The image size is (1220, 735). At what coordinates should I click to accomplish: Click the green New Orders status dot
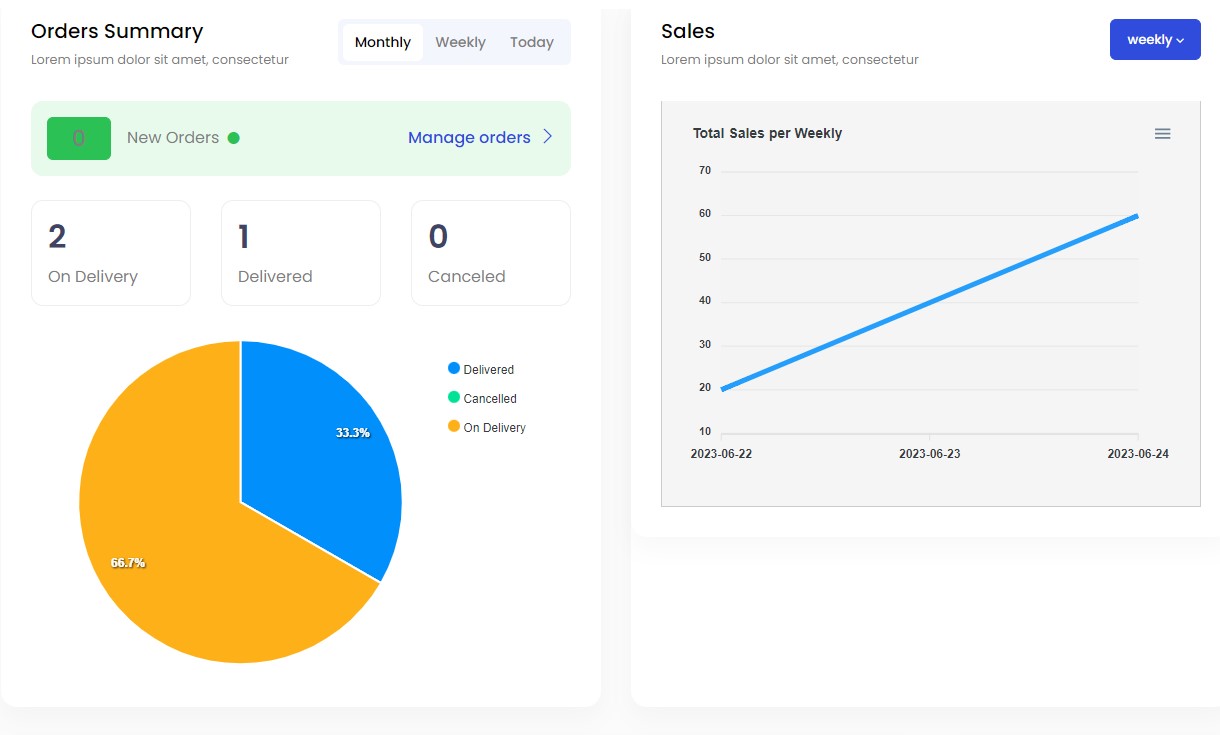(x=234, y=138)
